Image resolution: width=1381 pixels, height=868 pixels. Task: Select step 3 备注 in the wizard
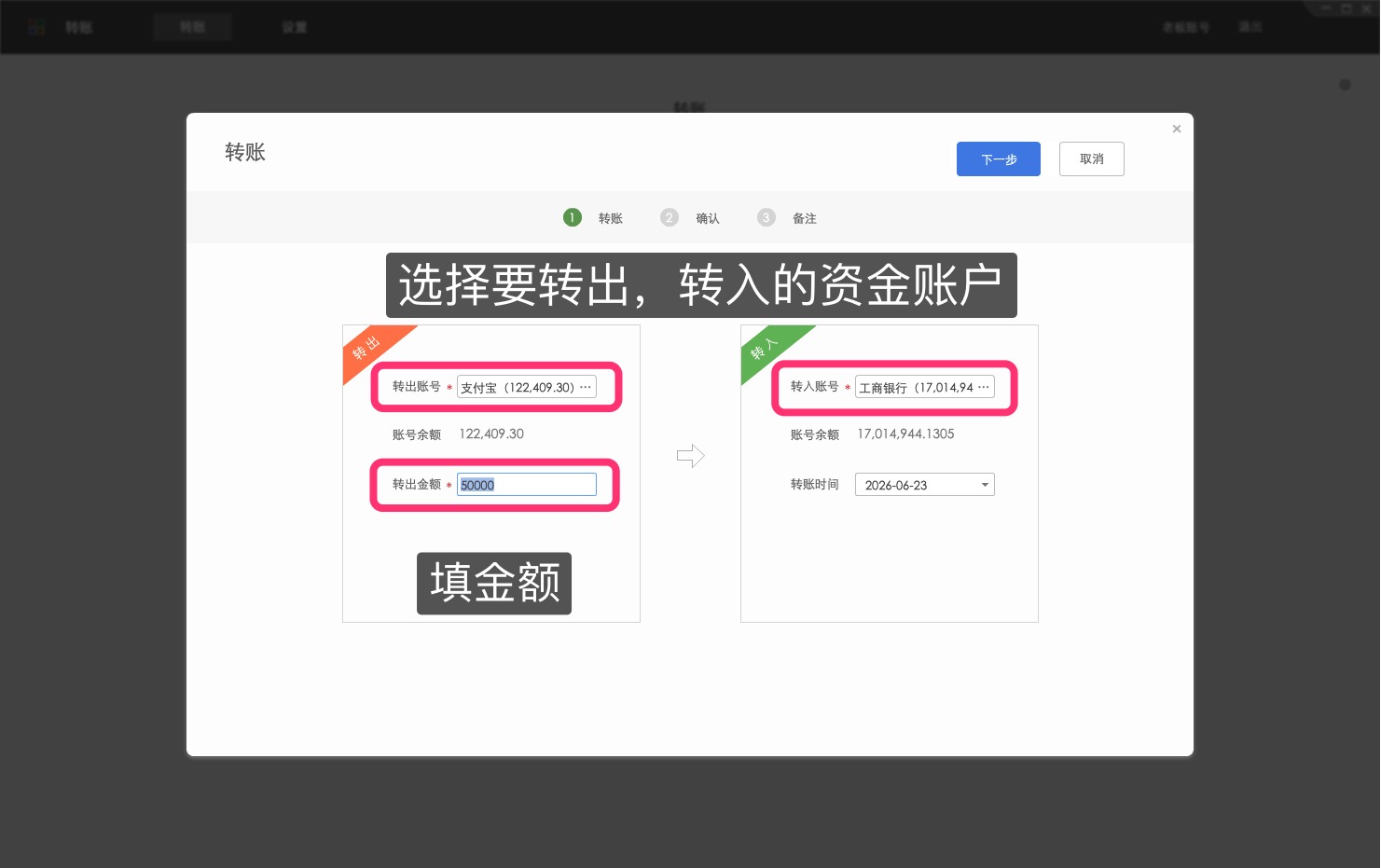(x=787, y=217)
